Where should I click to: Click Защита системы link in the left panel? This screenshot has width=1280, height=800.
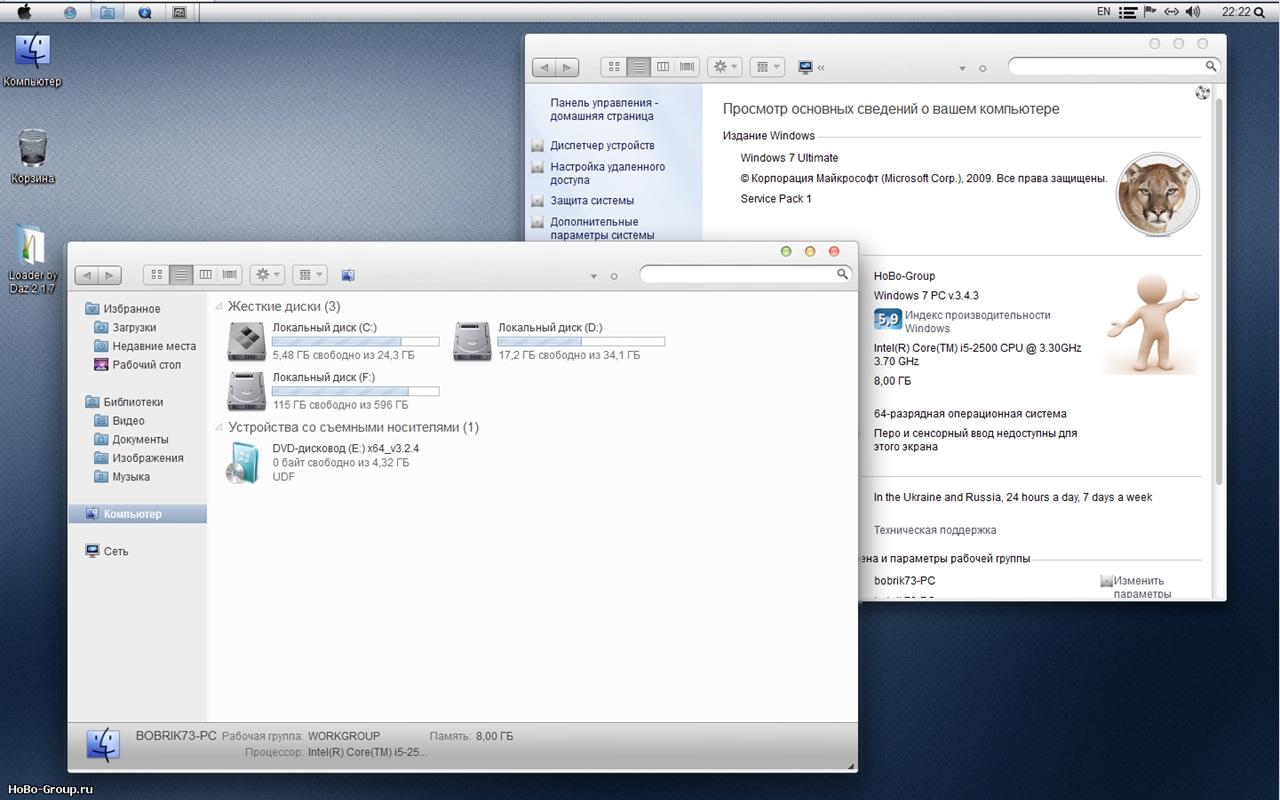click(x=592, y=201)
